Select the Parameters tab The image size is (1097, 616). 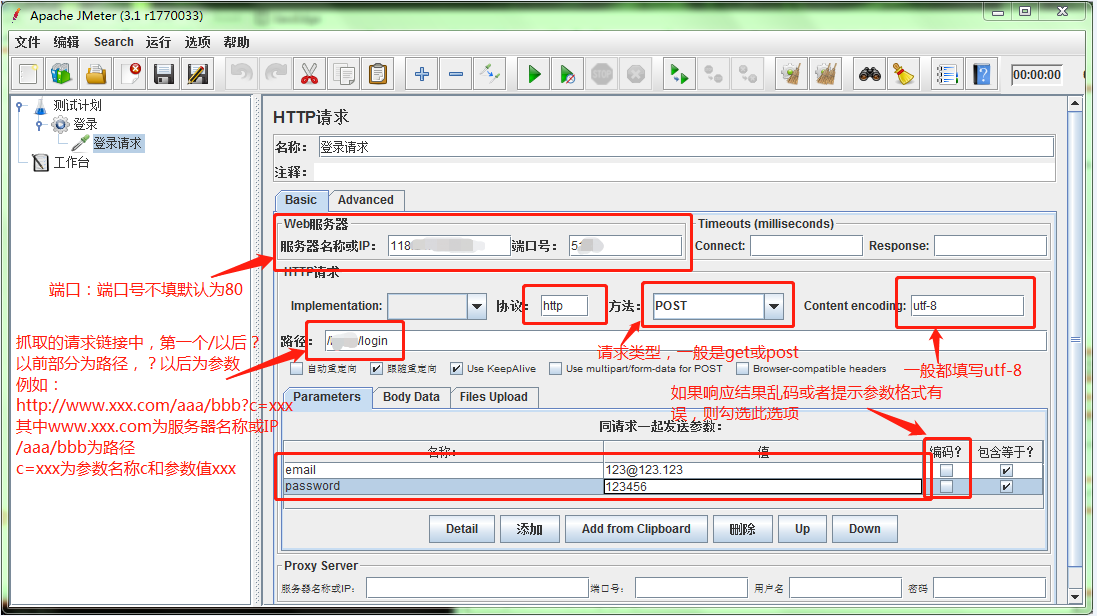click(x=327, y=397)
